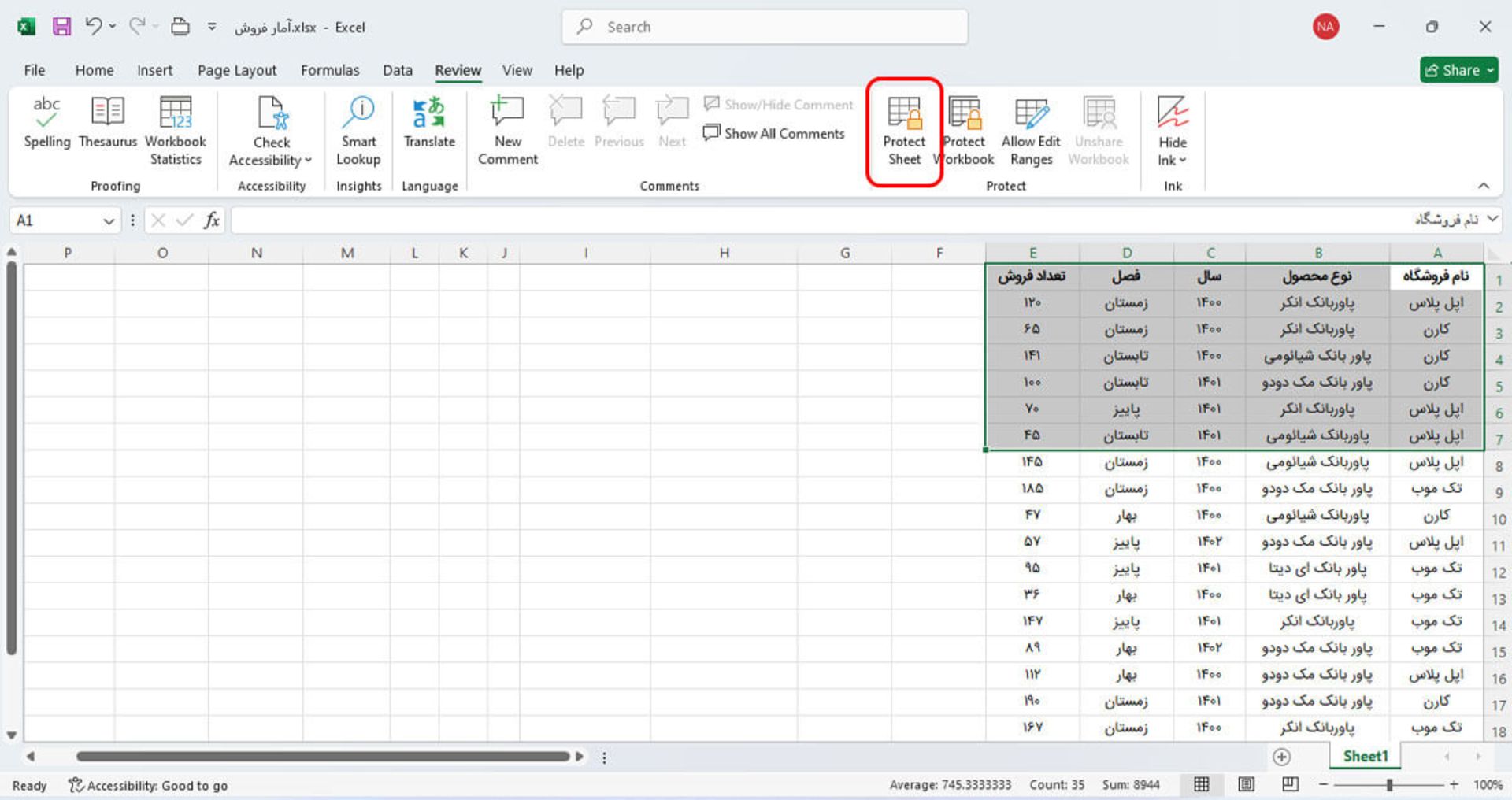Open Smart Lookup
This screenshot has width=1512, height=800.
tap(358, 131)
